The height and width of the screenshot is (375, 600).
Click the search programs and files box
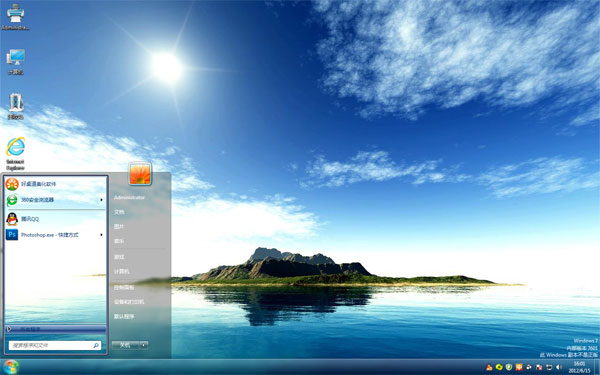pyautogui.click(x=55, y=345)
